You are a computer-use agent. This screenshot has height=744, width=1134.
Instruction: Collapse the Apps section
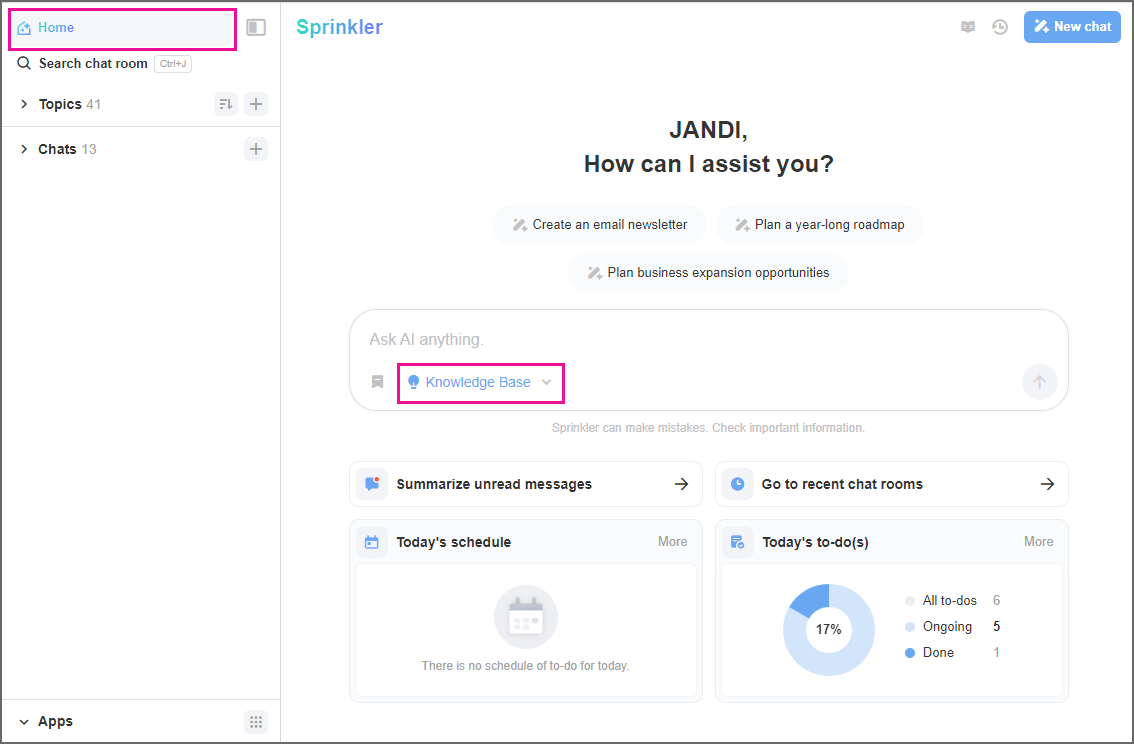(24, 722)
